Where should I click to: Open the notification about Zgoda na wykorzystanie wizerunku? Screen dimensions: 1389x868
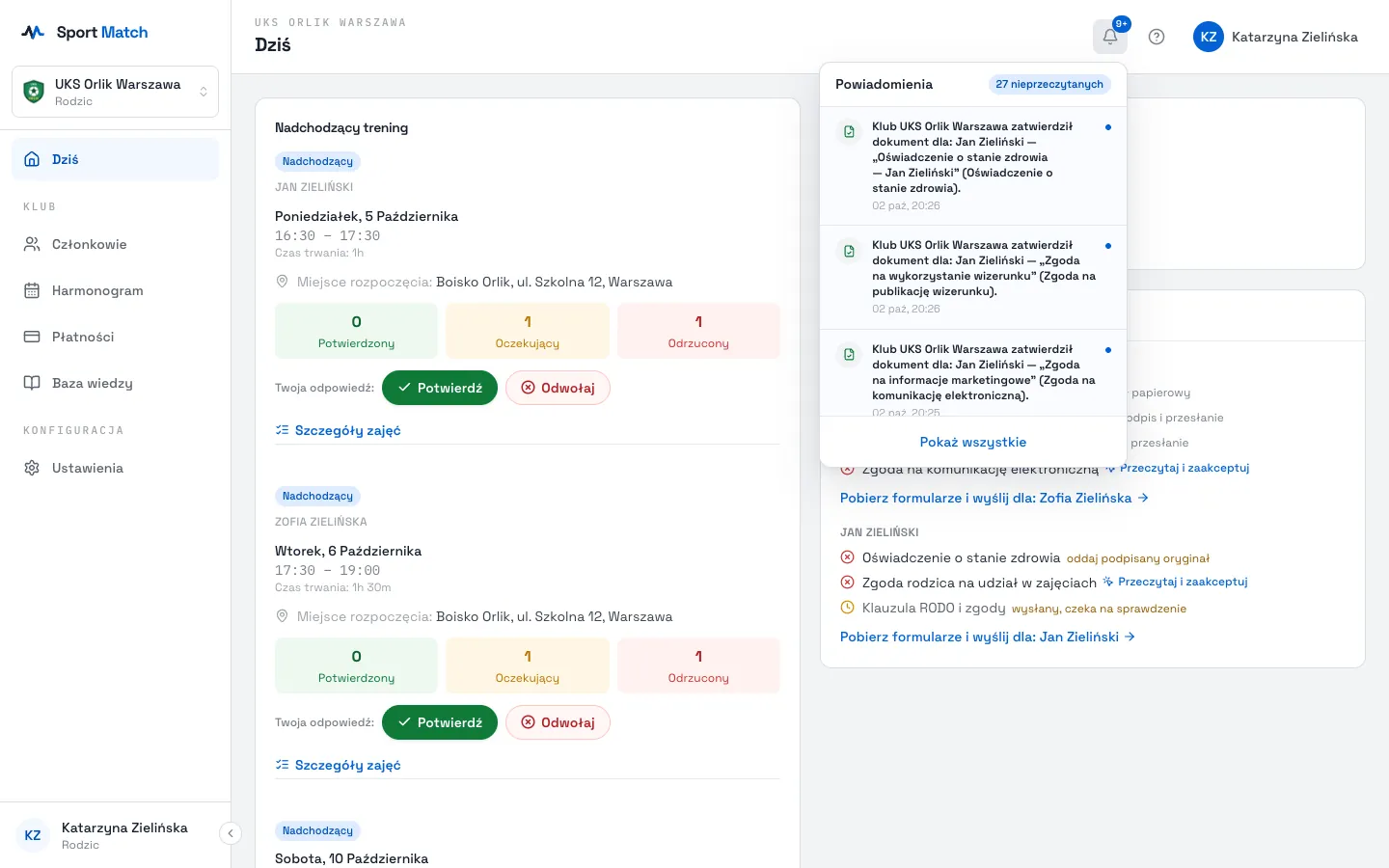(973, 278)
